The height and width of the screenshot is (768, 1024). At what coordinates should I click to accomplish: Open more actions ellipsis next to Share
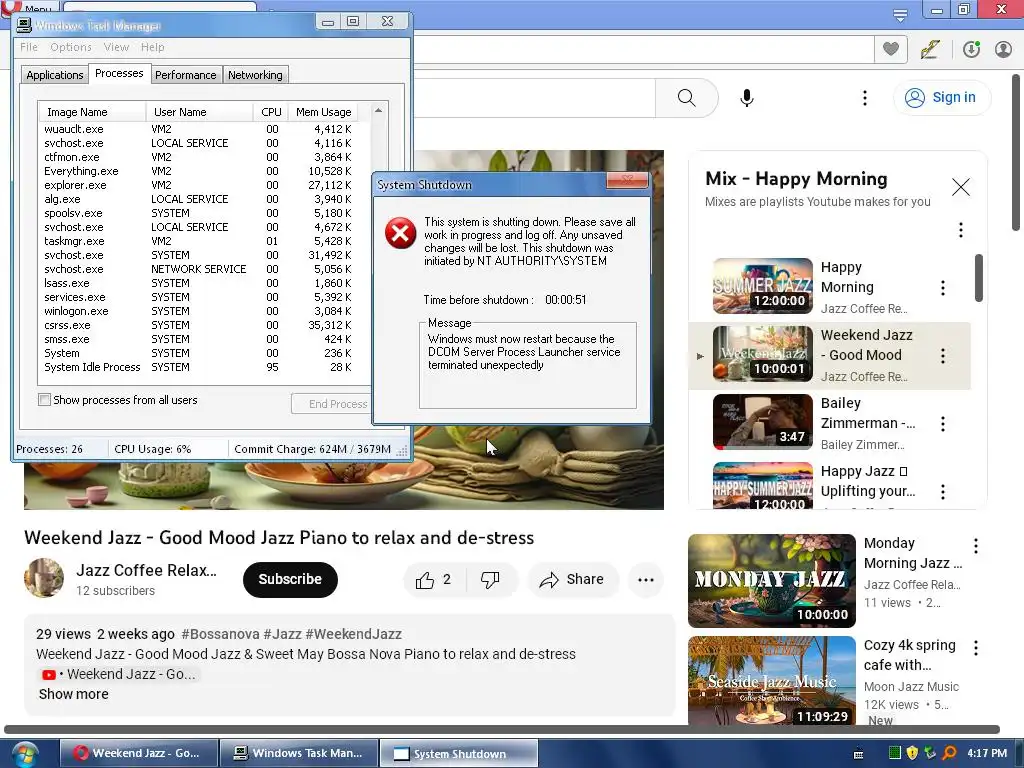[x=646, y=579]
